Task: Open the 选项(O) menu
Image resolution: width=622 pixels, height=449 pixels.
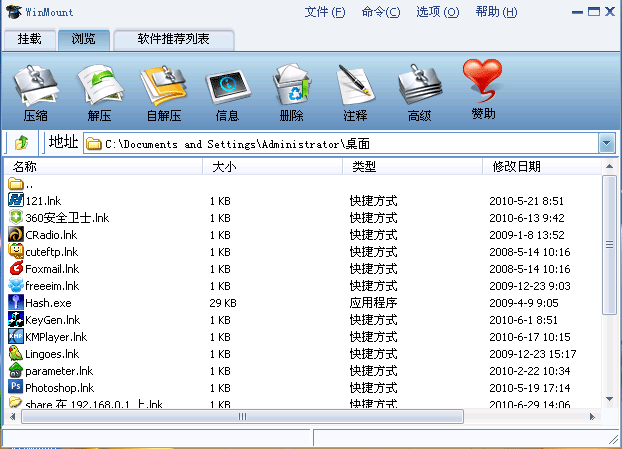Action: pyautogui.click(x=437, y=12)
